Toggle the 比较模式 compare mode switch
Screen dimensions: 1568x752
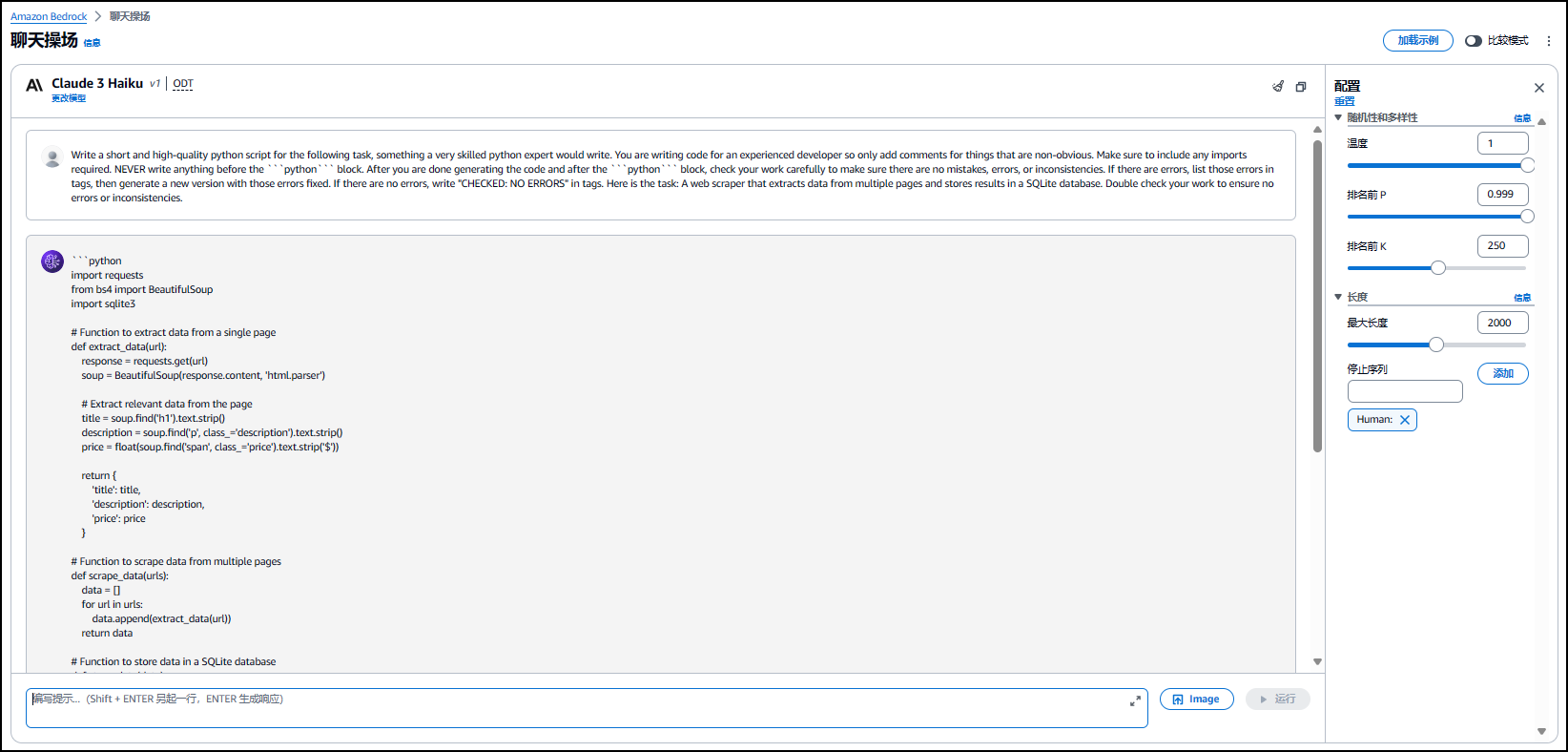tap(1474, 41)
